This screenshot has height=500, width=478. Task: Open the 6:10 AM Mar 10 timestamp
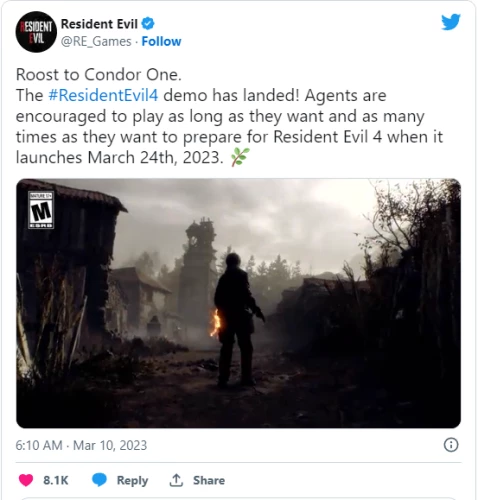pos(81,445)
